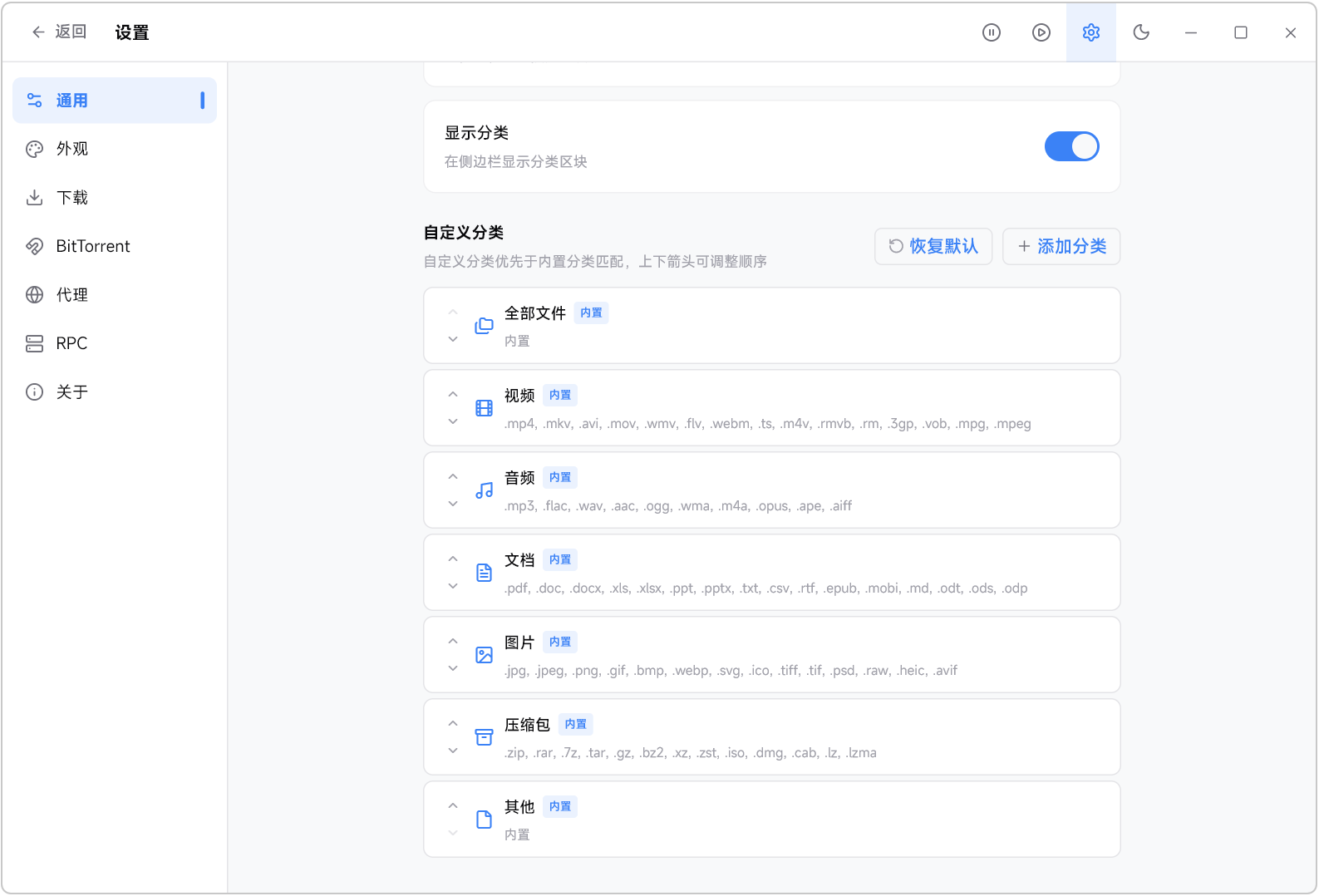This screenshot has height=896, width=1319.
Task: Select the 压缩包 category name
Action: tap(527, 725)
